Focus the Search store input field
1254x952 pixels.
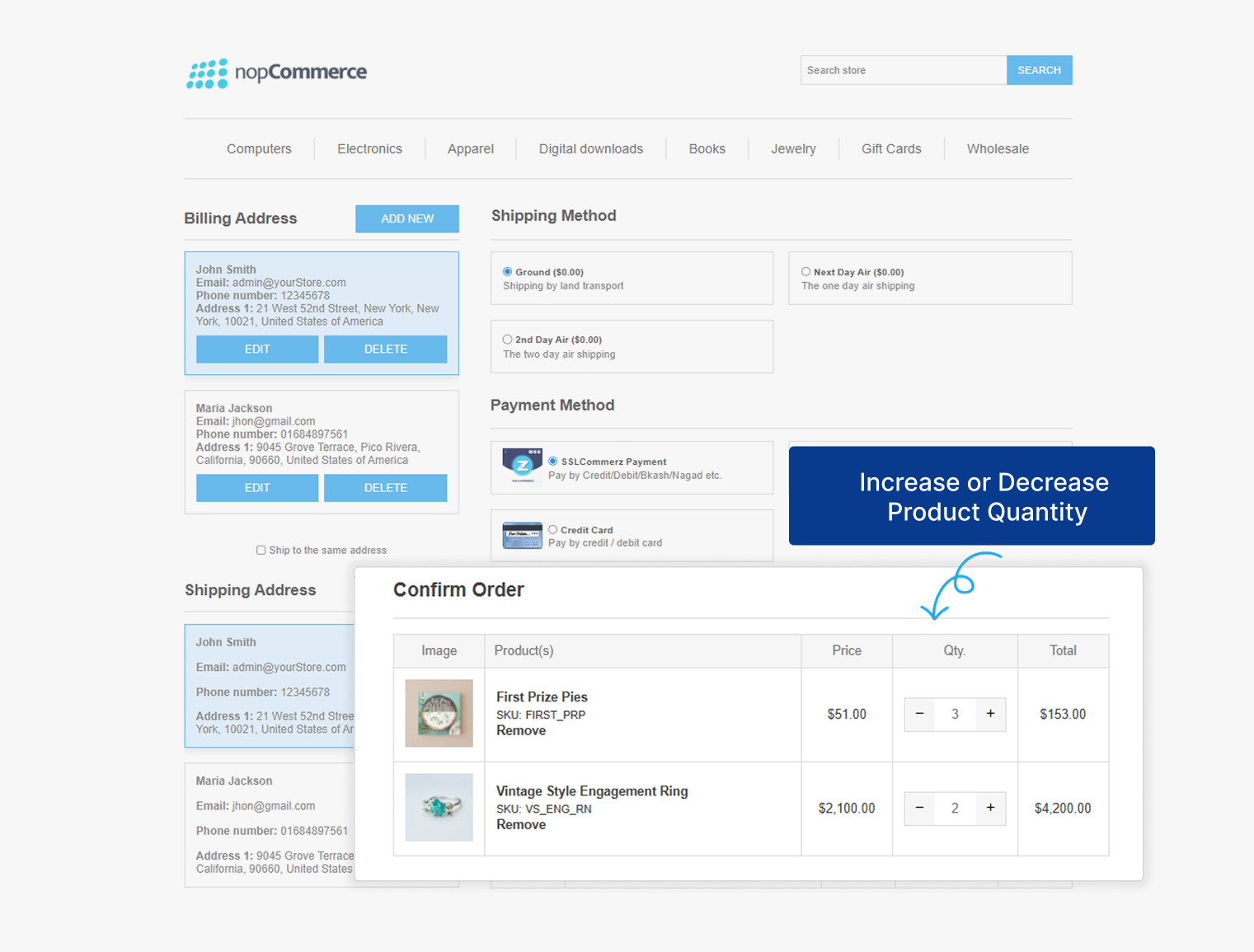click(904, 70)
